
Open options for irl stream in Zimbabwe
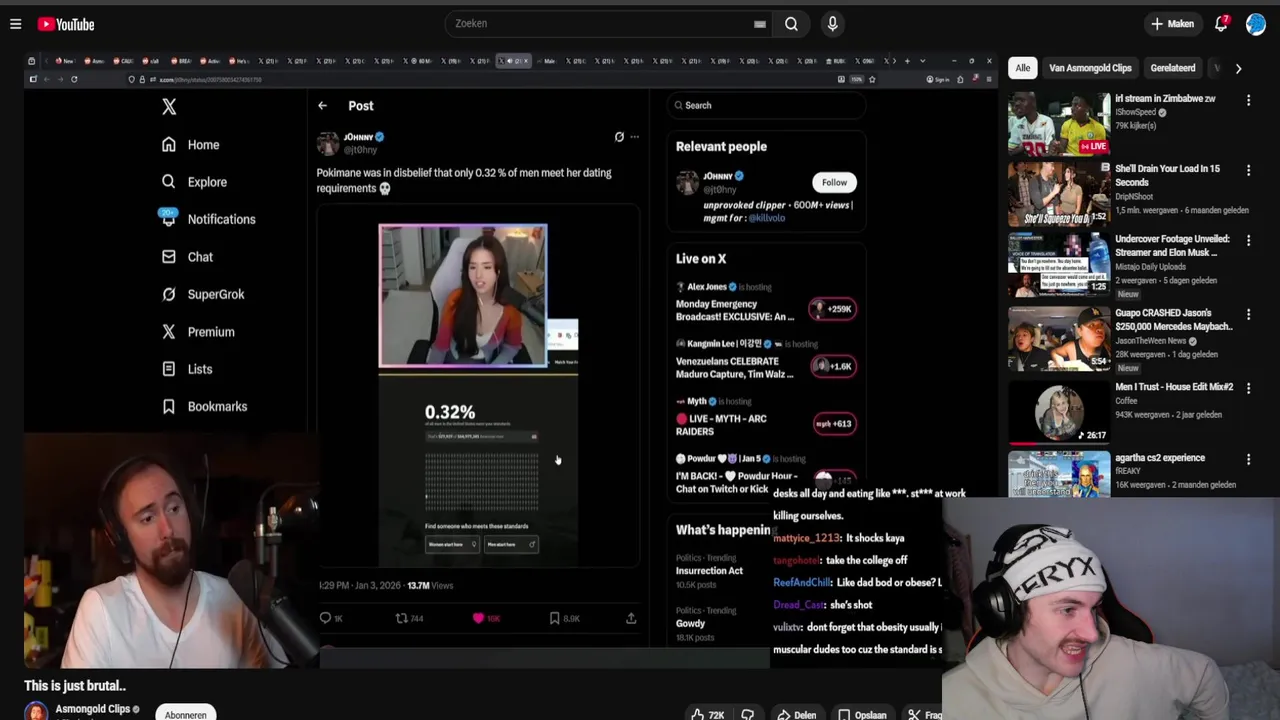click(x=1248, y=100)
